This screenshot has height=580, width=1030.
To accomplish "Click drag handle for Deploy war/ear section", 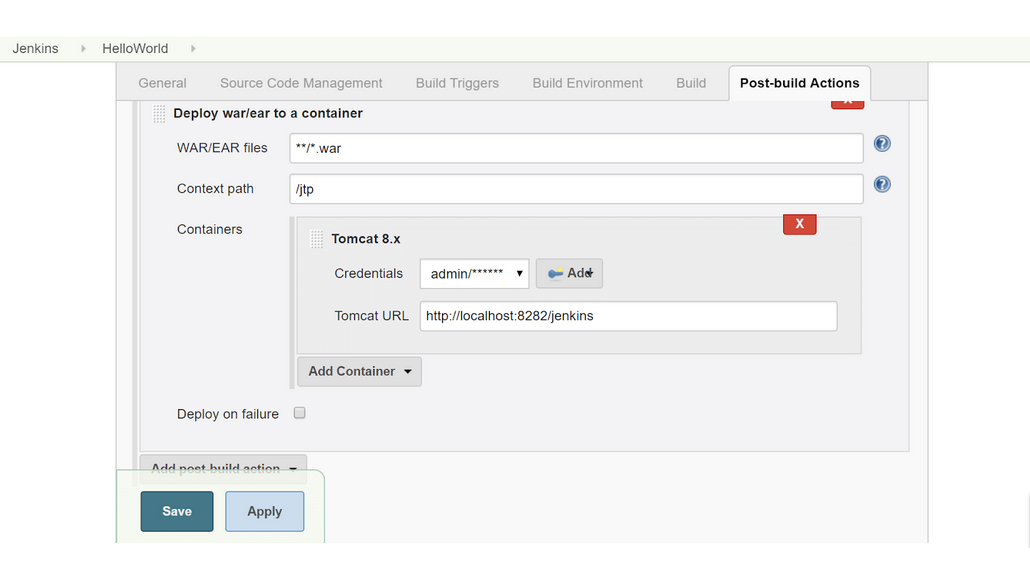I will (159, 114).
